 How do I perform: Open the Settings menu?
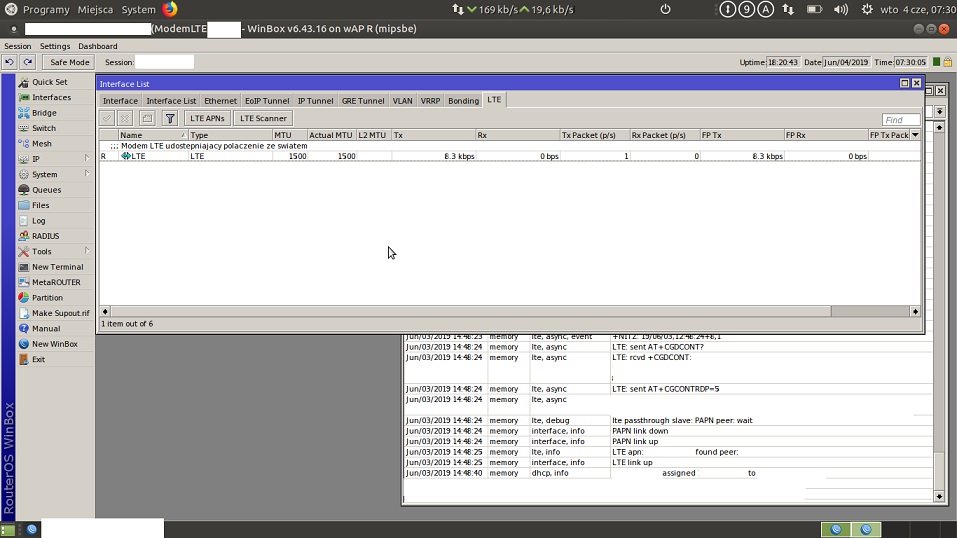55,46
